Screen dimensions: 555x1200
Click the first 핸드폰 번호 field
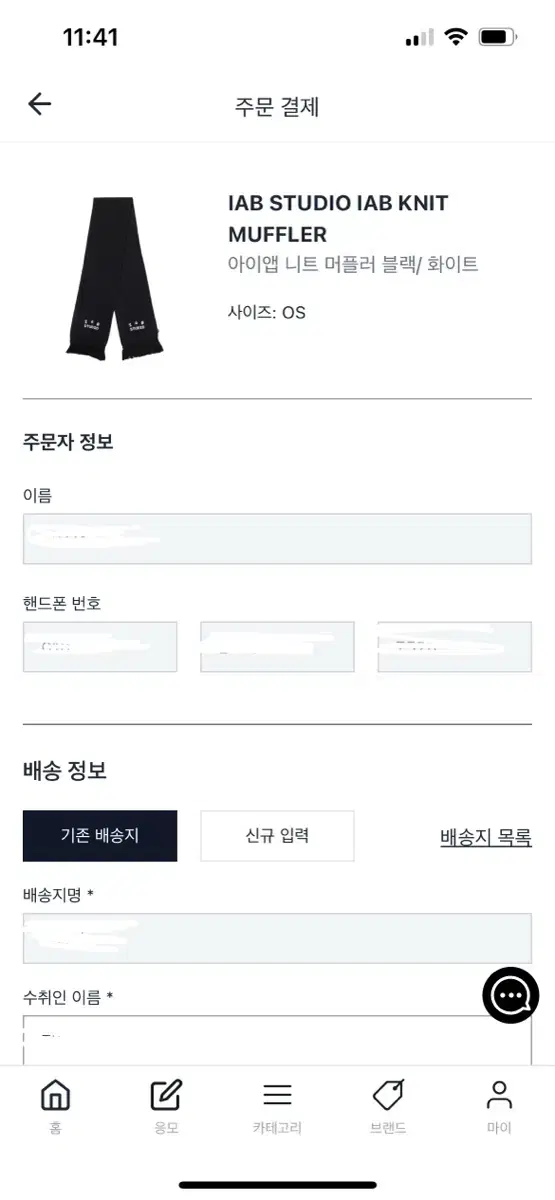[100, 647]
